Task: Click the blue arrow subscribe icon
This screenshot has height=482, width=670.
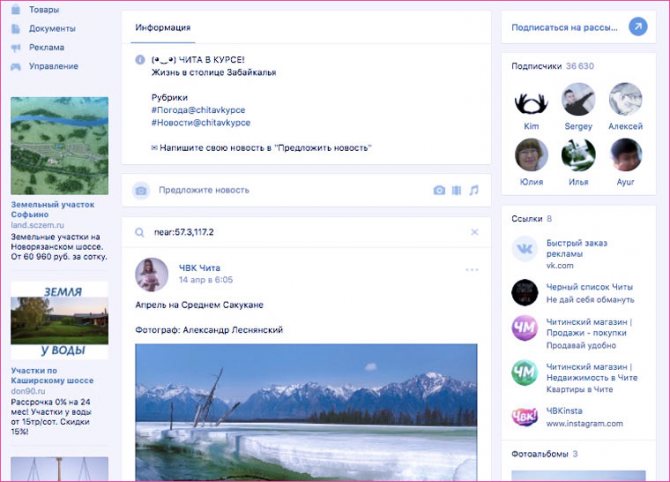Action: coord(638,27)
